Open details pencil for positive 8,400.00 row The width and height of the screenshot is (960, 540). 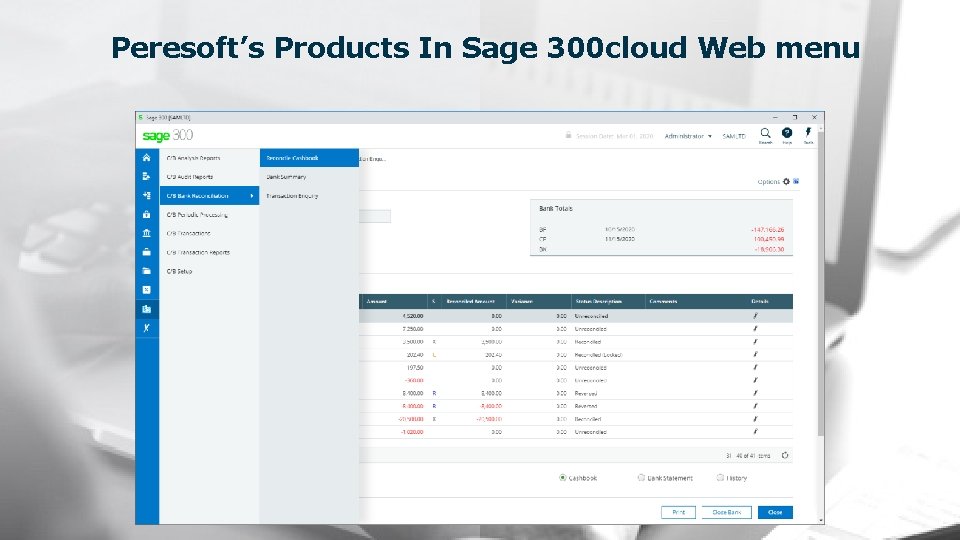pos(756,393)
